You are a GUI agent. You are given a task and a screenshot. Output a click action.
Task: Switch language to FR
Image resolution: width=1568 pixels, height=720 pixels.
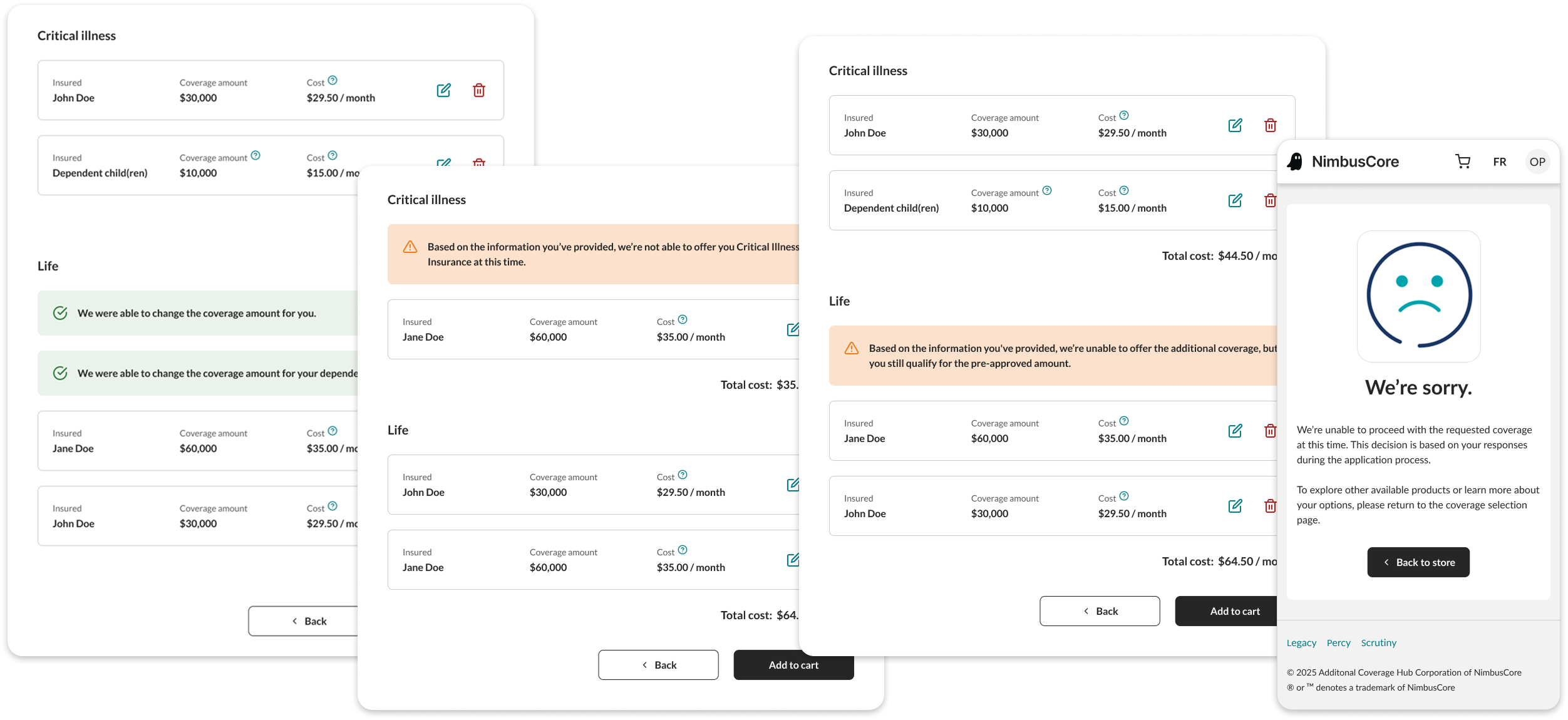point(1500,162)
